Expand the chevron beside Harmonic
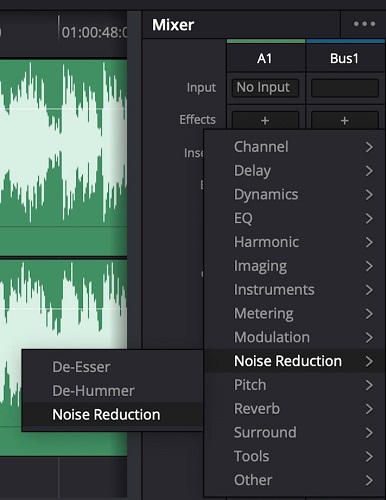The image size is (386, 500). pyautogui.click(x=369, y=242)
